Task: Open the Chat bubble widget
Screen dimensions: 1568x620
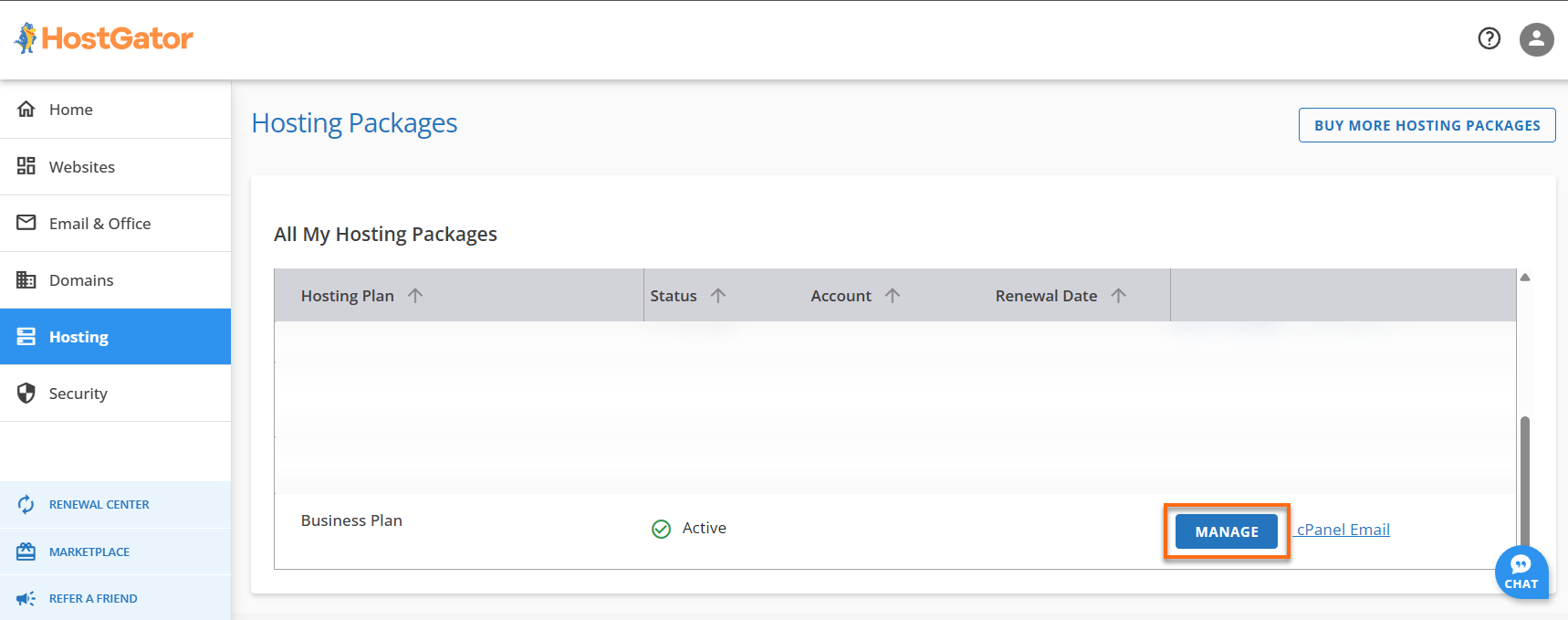Action: pyautogui.click(x=1521, y=573)
